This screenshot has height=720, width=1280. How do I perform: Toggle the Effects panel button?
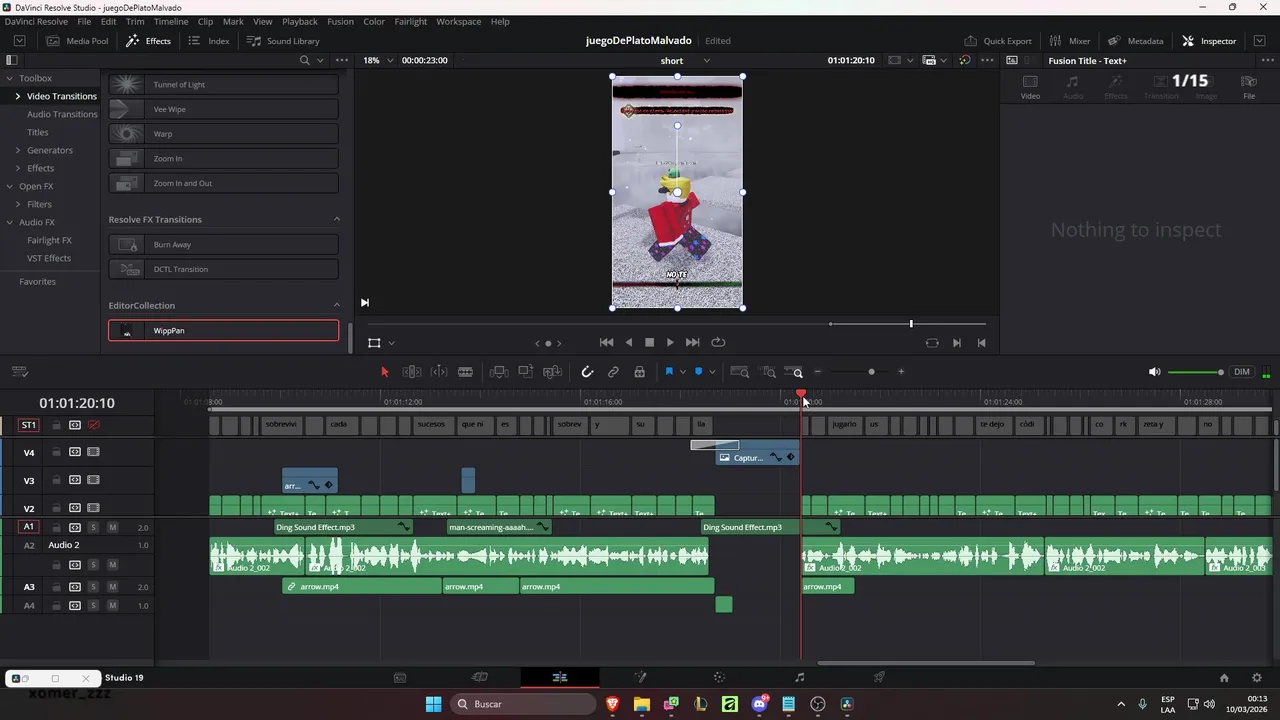coord(148,41)
